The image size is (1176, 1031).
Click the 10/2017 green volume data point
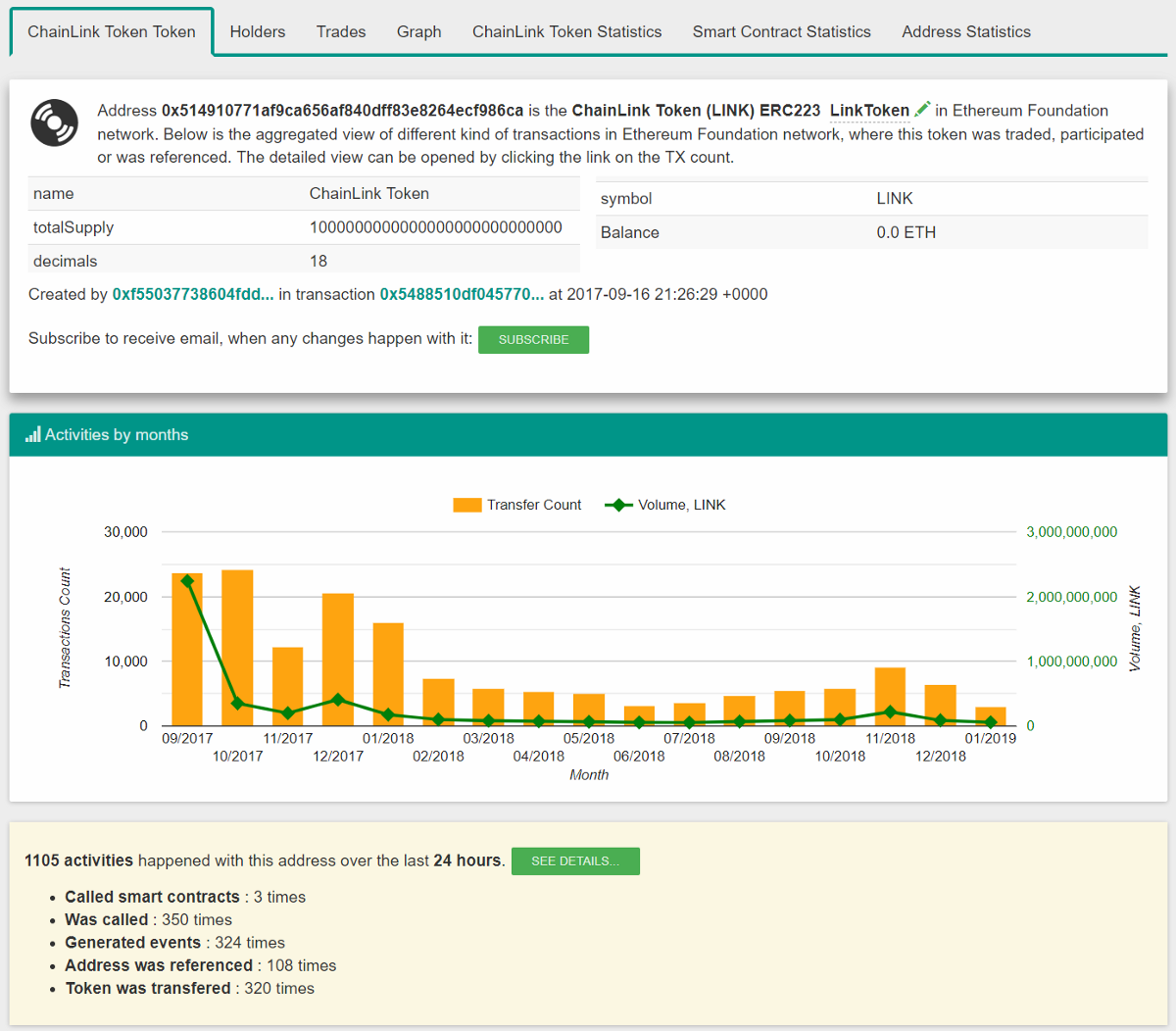coord(237,703)
